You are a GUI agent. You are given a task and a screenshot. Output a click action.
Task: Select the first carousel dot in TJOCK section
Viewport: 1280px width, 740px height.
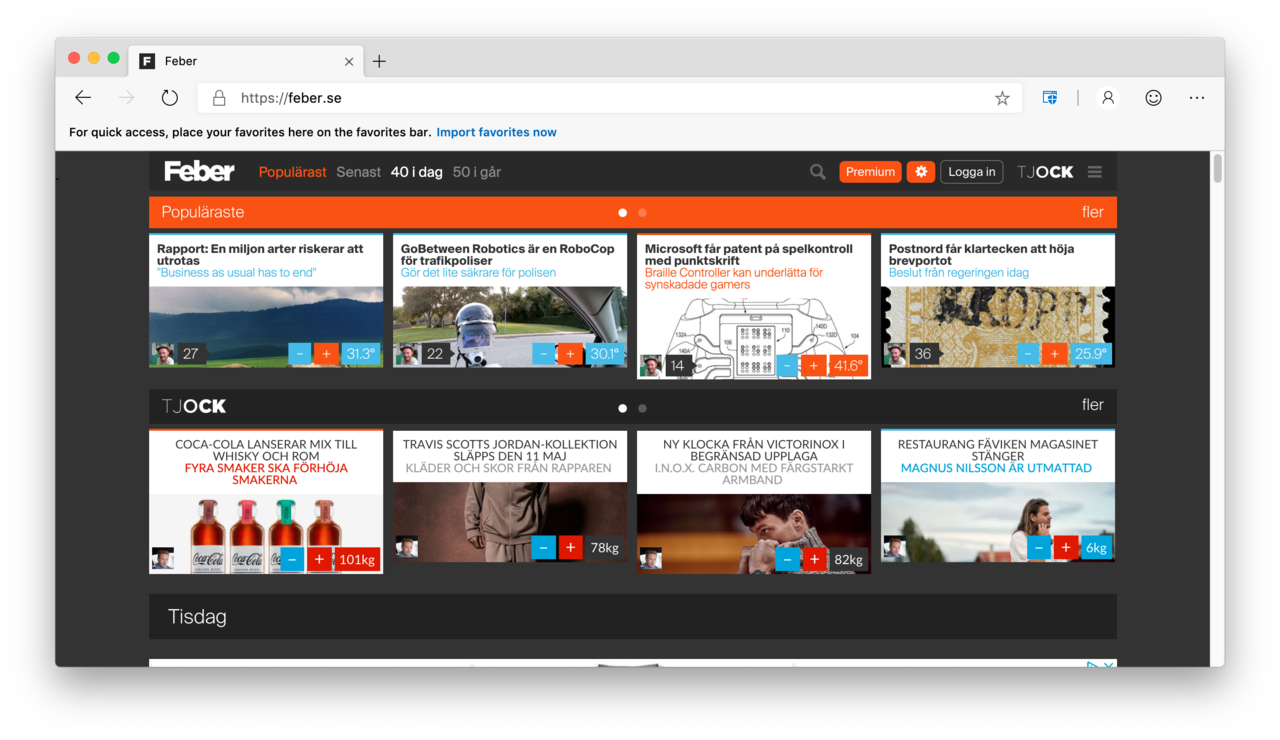(x=621, y=408)
